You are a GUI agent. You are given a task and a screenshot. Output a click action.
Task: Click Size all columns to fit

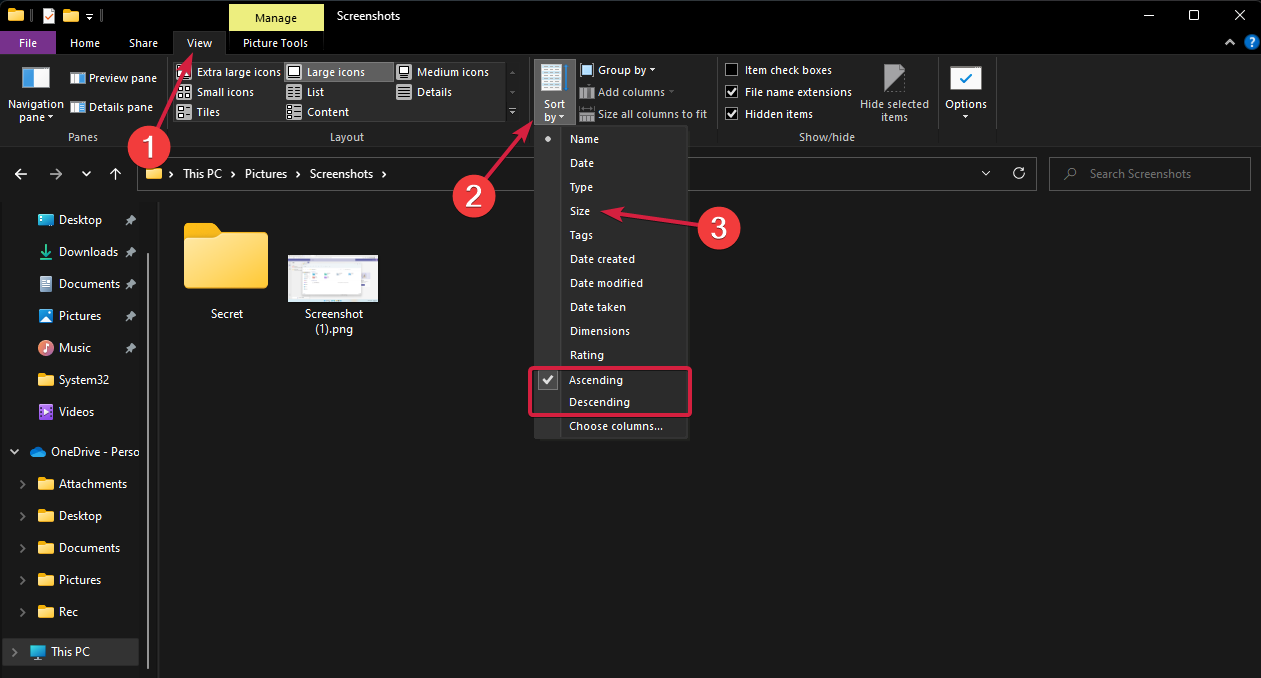point(643,114)
